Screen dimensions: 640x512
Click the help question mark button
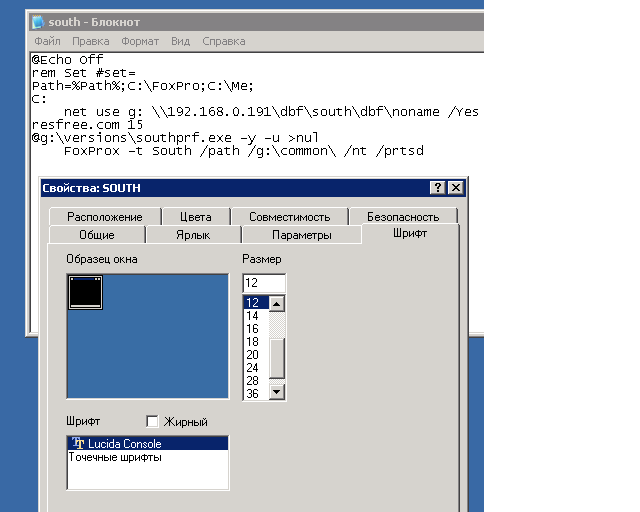click(437, 188)
